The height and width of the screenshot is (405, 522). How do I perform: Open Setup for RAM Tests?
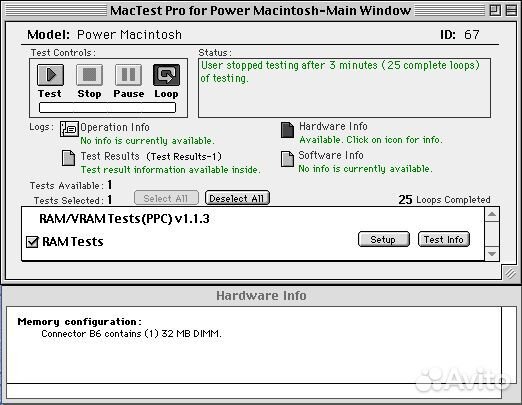[x=383, y=239]
